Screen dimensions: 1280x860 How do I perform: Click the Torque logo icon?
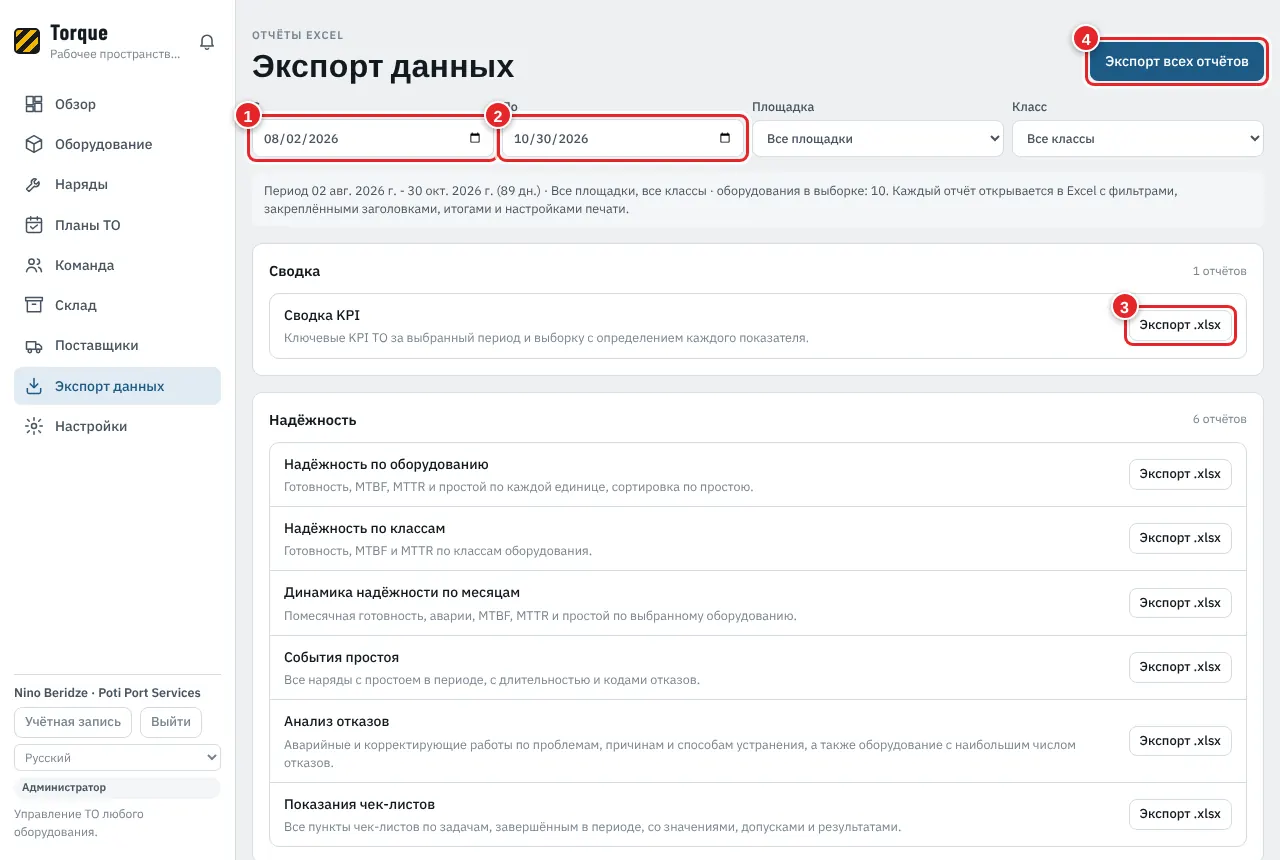click(27, 41)
